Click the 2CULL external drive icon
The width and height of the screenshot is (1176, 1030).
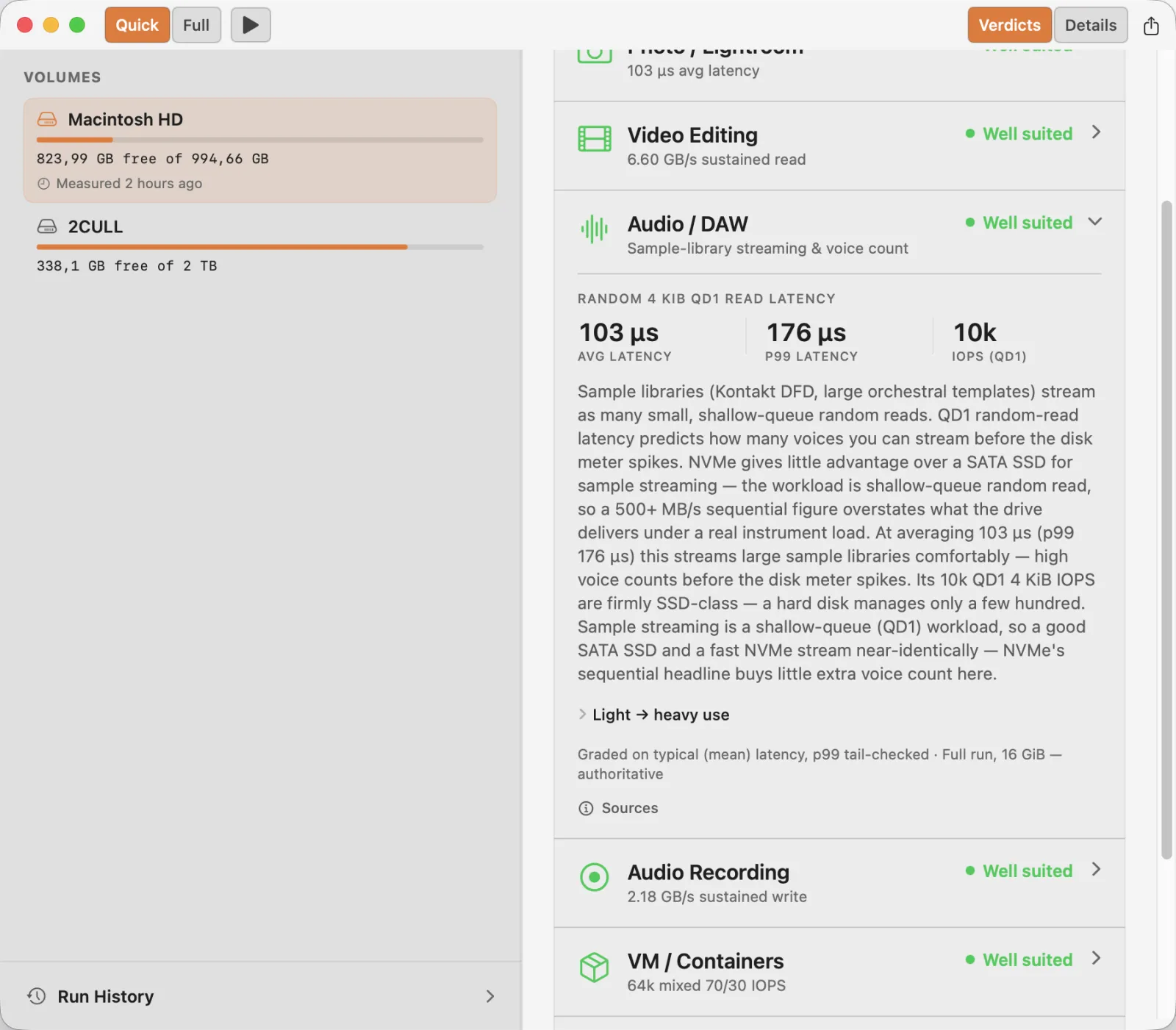coord(47,226)
